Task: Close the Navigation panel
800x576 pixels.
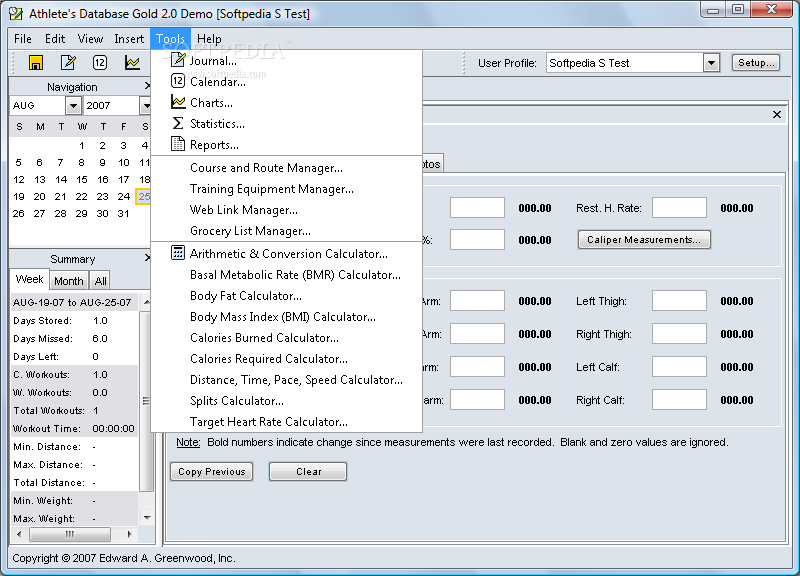Action: [x=147, y=86]
